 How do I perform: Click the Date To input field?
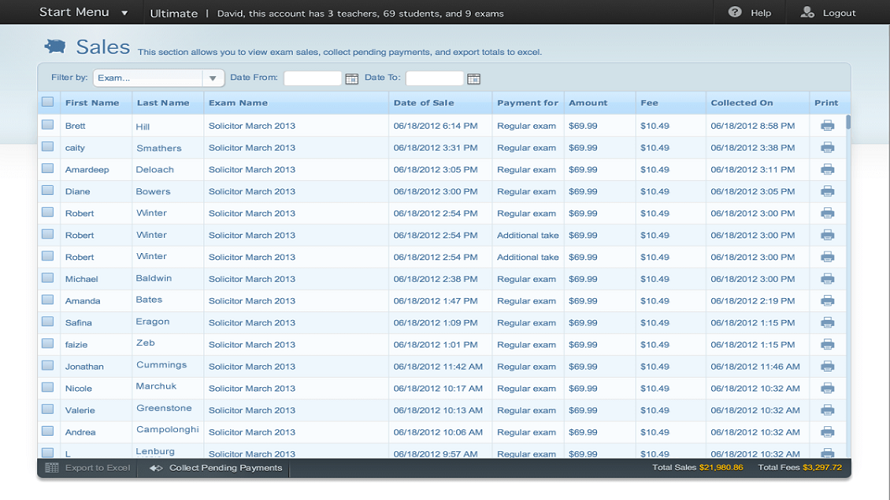point(434,78)
